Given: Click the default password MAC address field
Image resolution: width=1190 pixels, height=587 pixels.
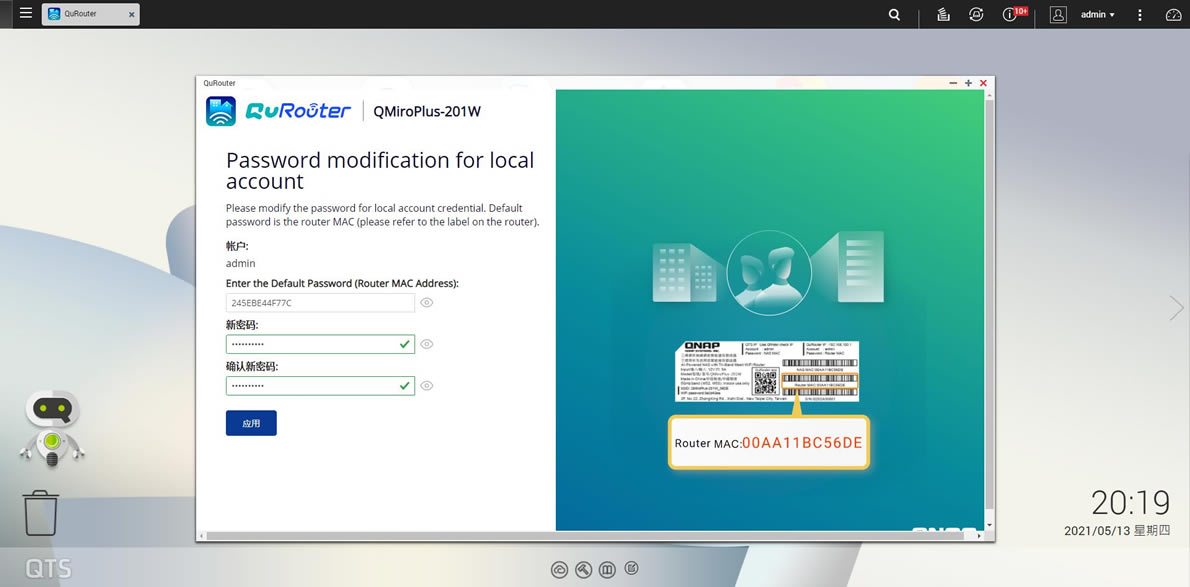Looking at the screenshot, I should pyautogui.click(x=320, y=303).
